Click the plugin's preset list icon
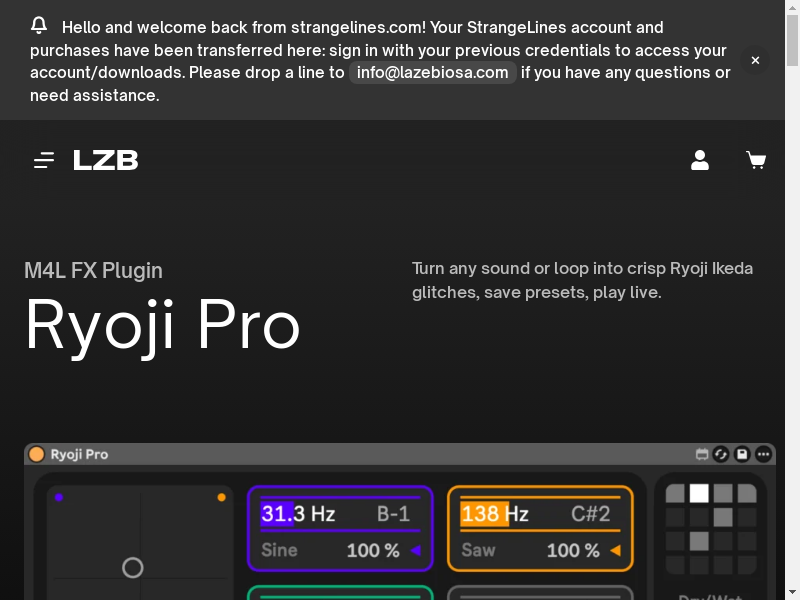The width and height of the screenshot is (800, 600). (702, 454)
